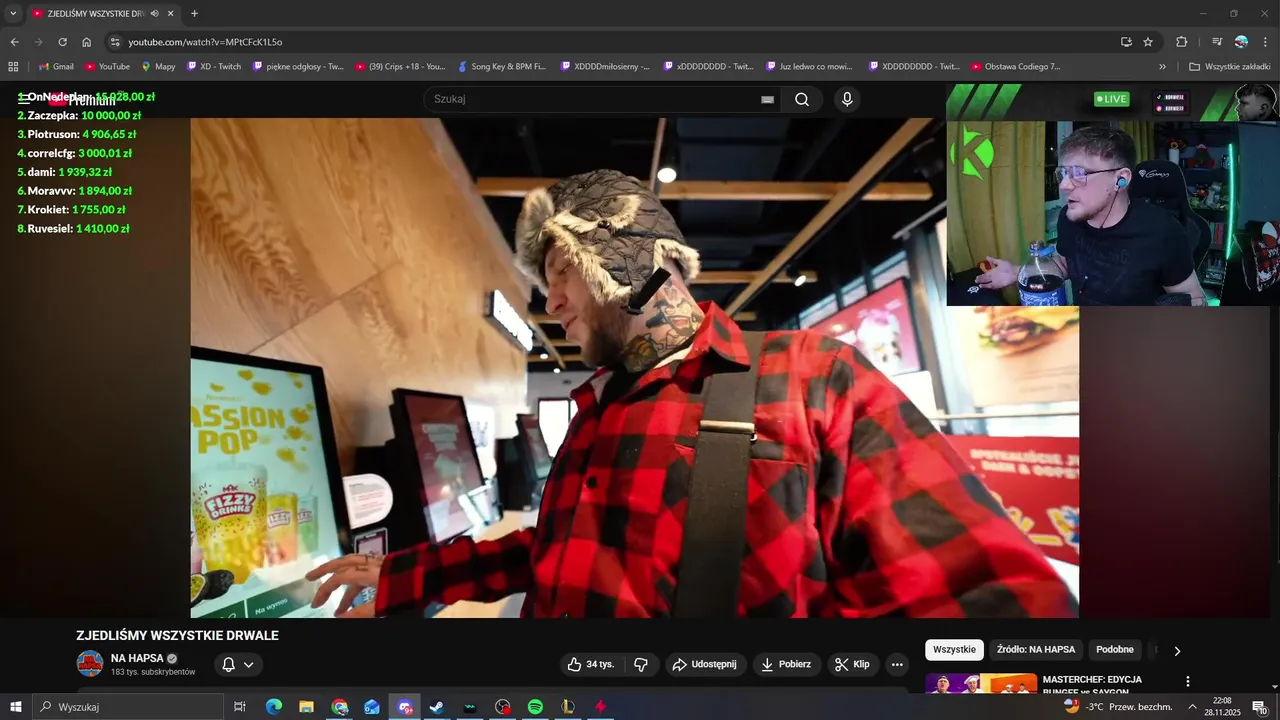Open the YouTube hamburger guide menu
1280x720 pixels.
coord(24,99)
